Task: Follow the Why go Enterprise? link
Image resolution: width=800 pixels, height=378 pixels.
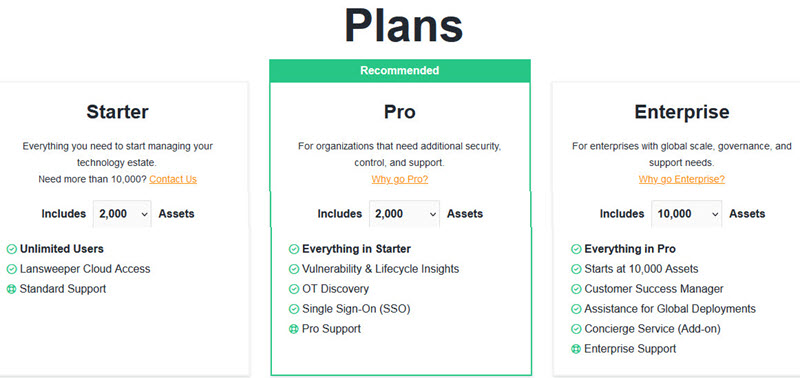Action: click(682, 179)
